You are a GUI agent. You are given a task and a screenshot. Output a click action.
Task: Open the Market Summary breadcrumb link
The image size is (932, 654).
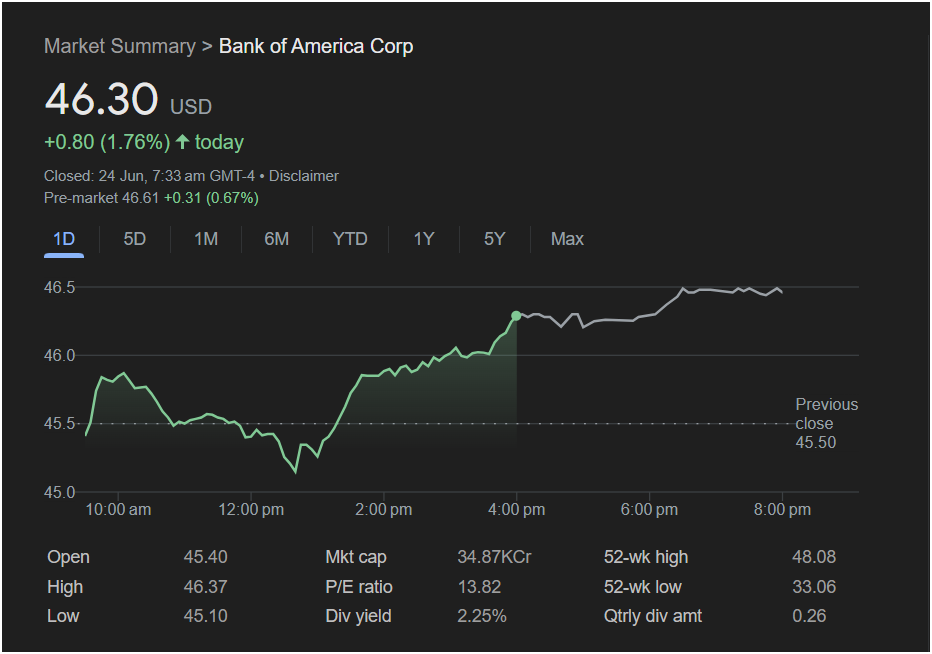(119, 46)
